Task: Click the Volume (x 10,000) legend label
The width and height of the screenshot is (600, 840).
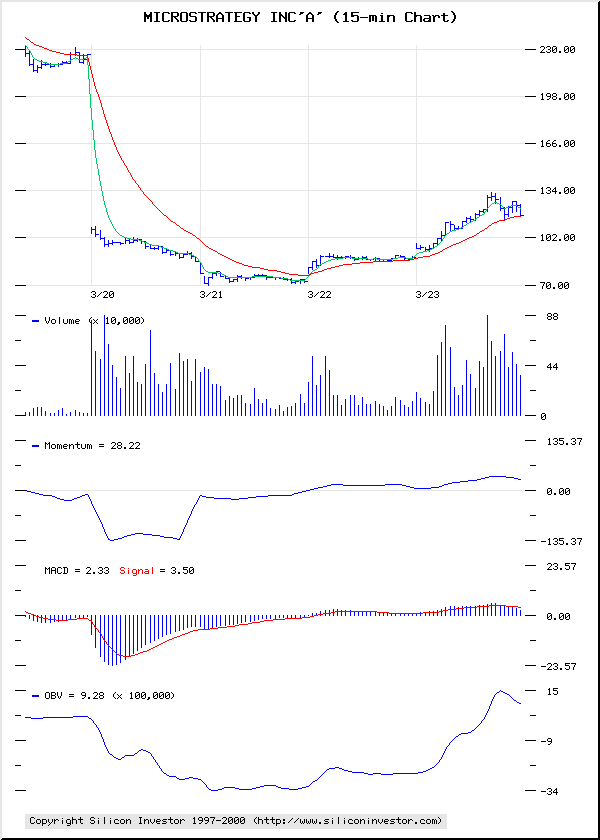Action: point(94,320)
